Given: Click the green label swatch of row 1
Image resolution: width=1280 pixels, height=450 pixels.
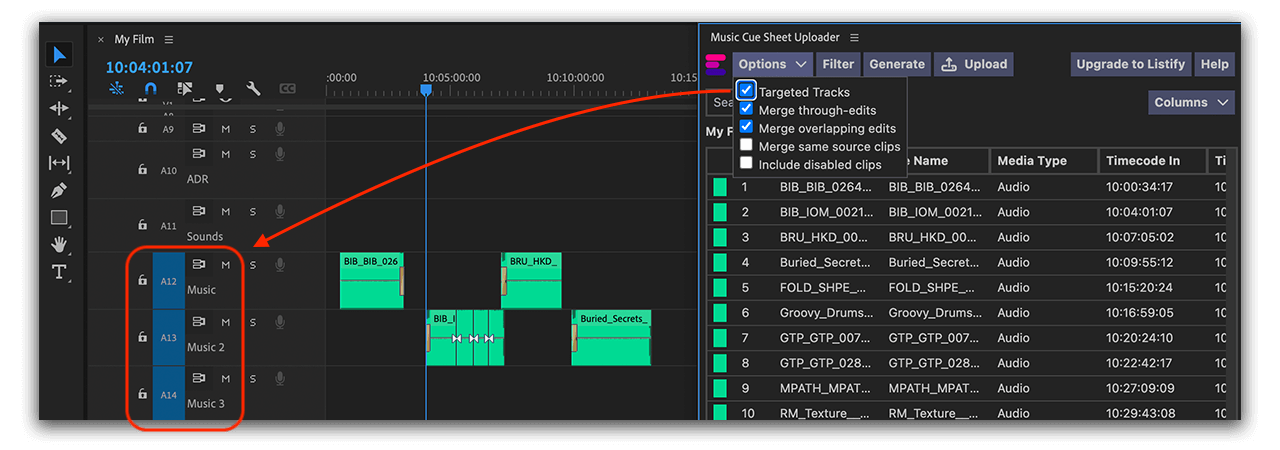Looking at the screenshot, I should click(x=719, y=187).
